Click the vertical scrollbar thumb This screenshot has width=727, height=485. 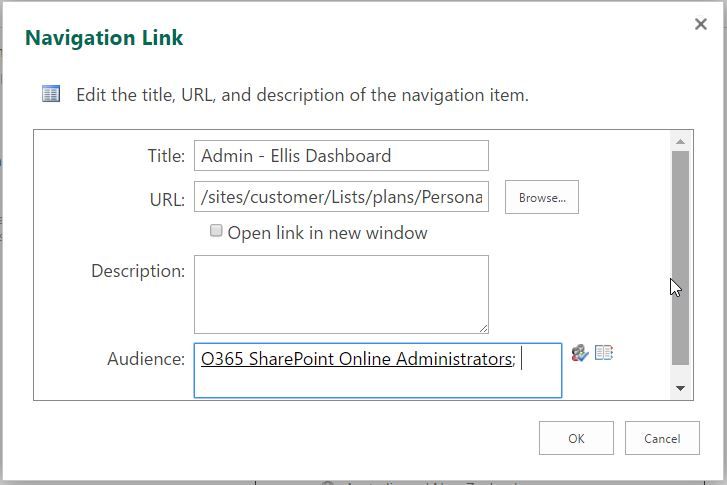click(x=680, y=258)
